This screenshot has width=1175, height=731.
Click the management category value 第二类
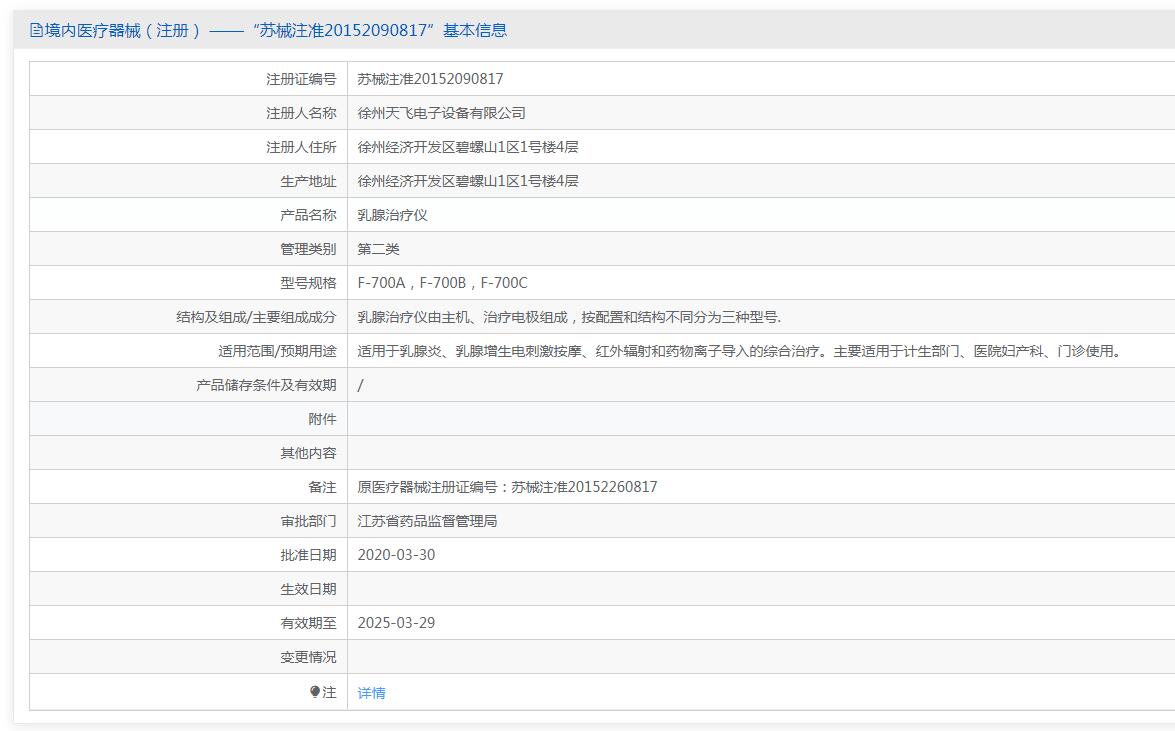378,249
